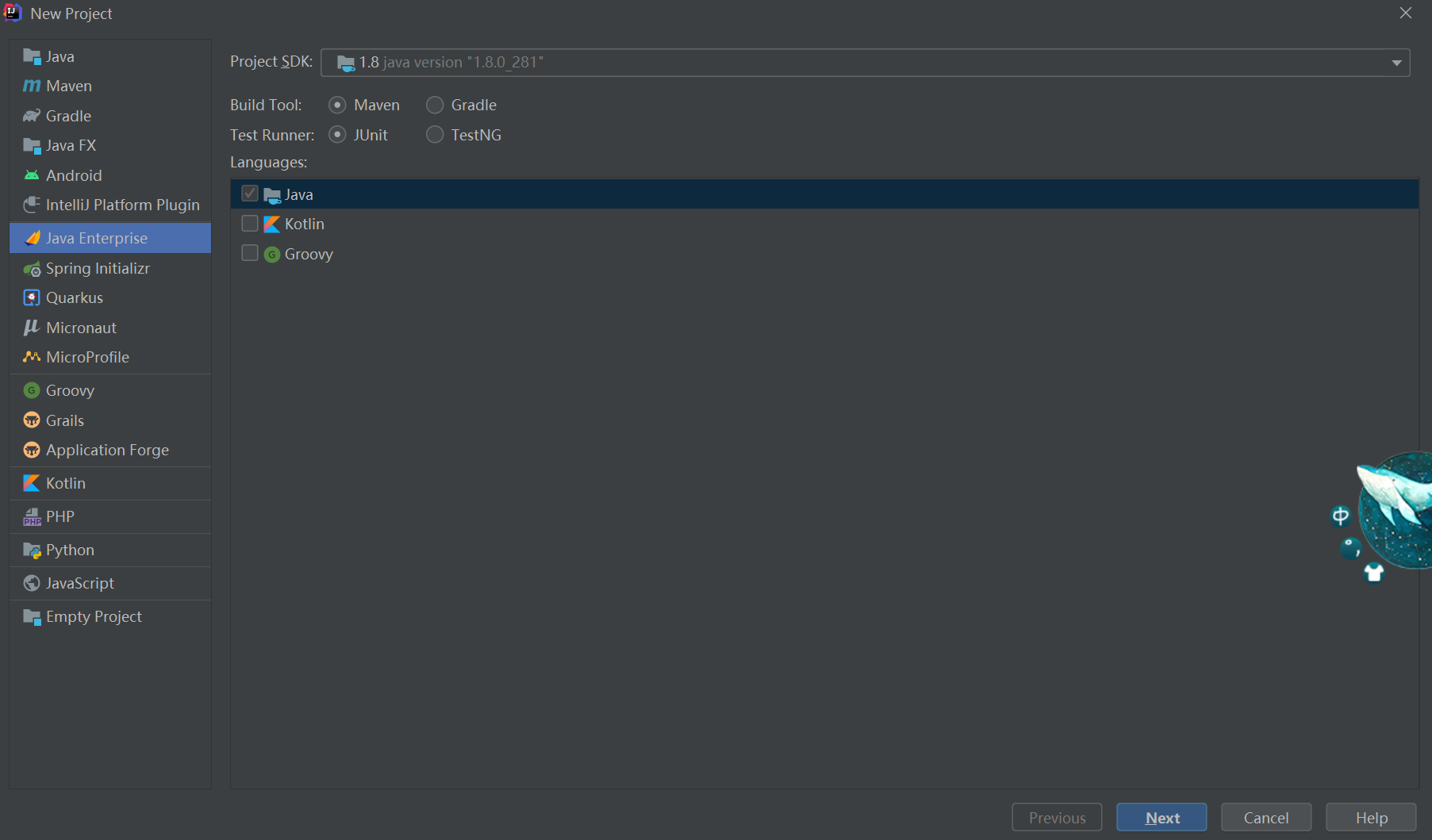Close the New Project dialog
The image size is (1432, 840).
coord(1406,13)
